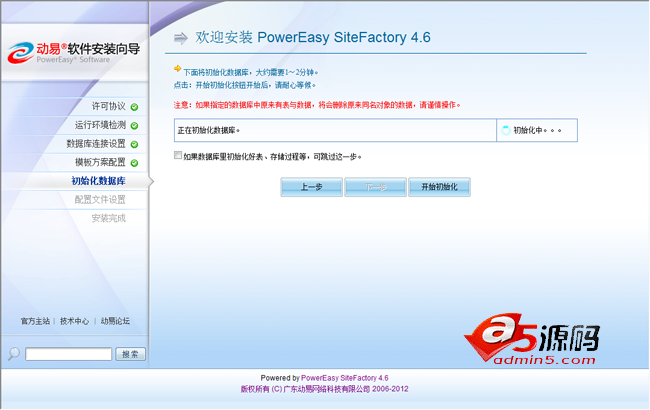650x410 pixels.
Task: Open PowerEasy SiteFactory 4.6 footer link
Action: coord(344,378)
